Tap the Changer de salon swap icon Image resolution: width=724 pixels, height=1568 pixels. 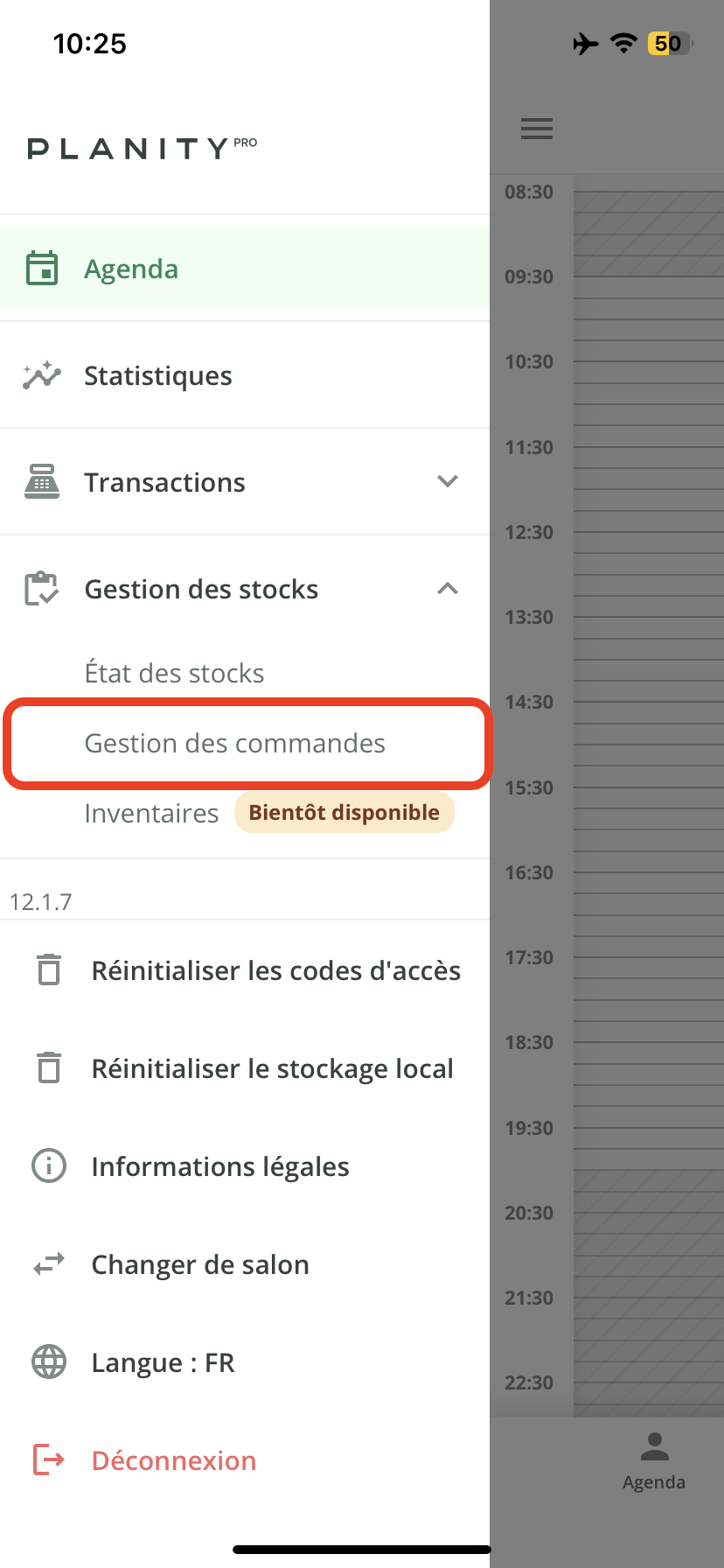click(49, 1264)
